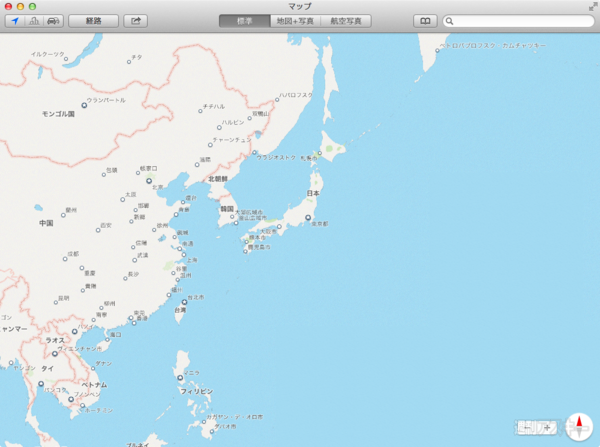The image size is (600, 447).
Task: Select the ウランバートル city marker
Action: tap(84, 105)
